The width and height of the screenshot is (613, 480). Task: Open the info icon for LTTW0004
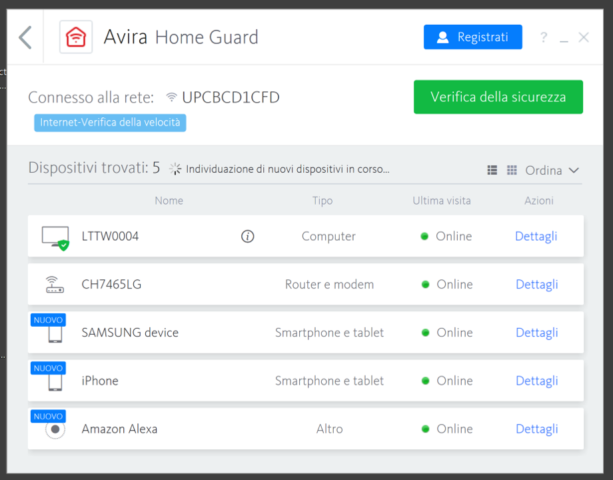coord(247,236)
